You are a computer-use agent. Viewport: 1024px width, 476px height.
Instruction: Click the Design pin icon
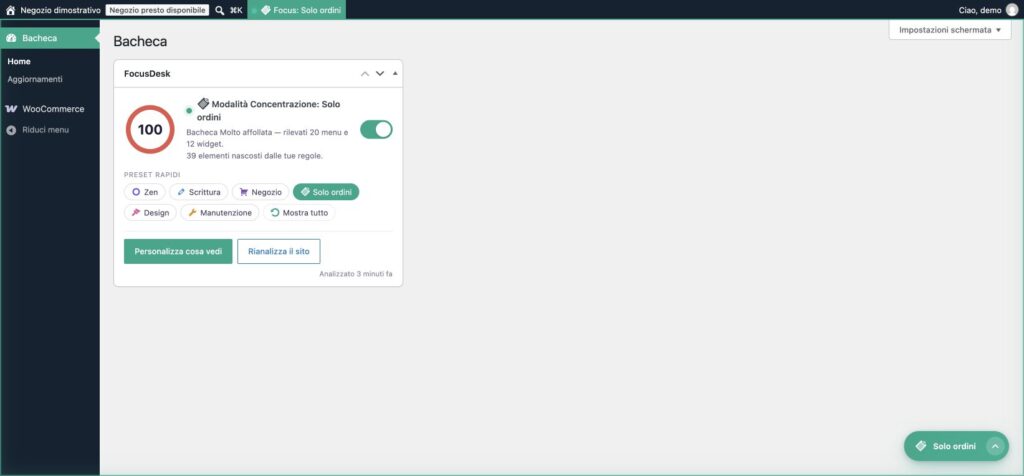136,212
